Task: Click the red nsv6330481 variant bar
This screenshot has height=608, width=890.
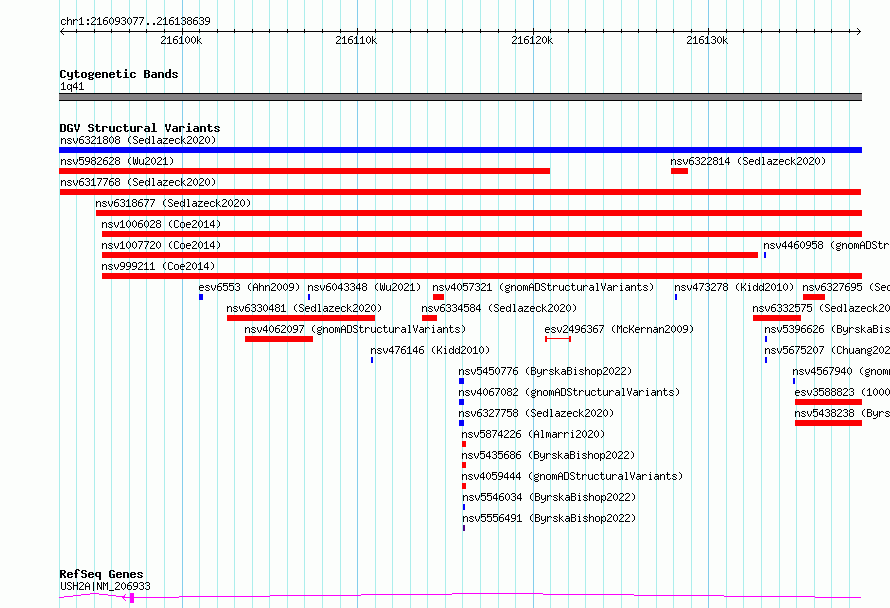Action: pos(301,318)
